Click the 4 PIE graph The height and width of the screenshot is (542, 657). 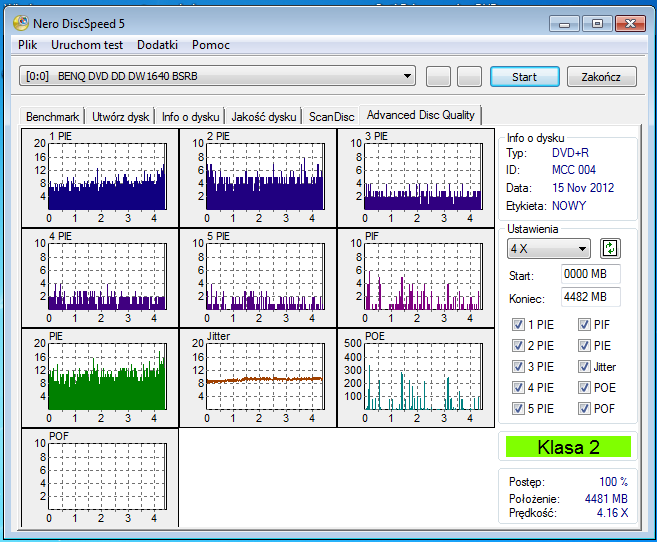pos(100,278)
